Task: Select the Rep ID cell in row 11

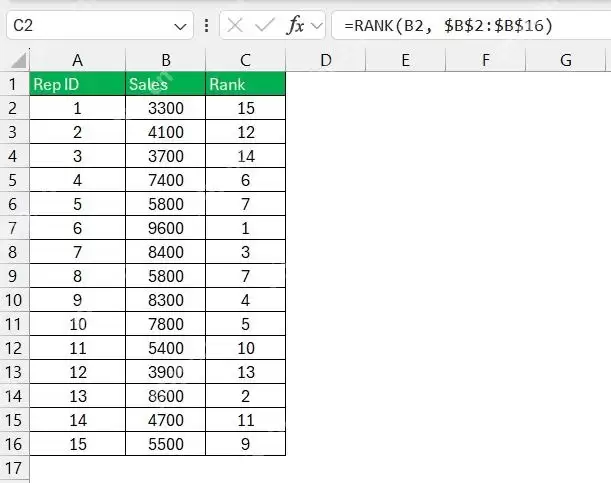Action: pos(78,324)
